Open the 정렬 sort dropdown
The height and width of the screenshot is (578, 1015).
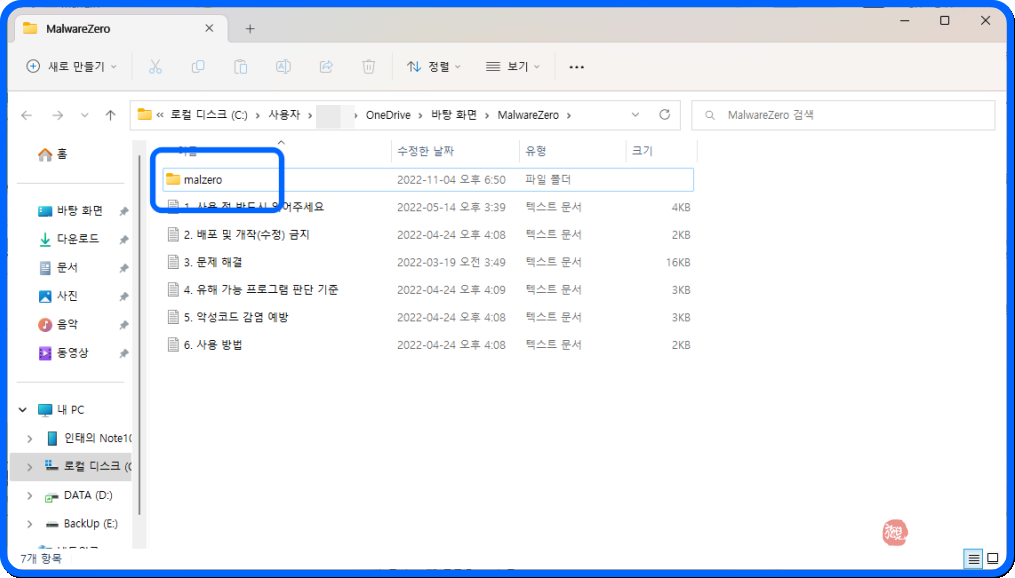click(x=433, y=67)
